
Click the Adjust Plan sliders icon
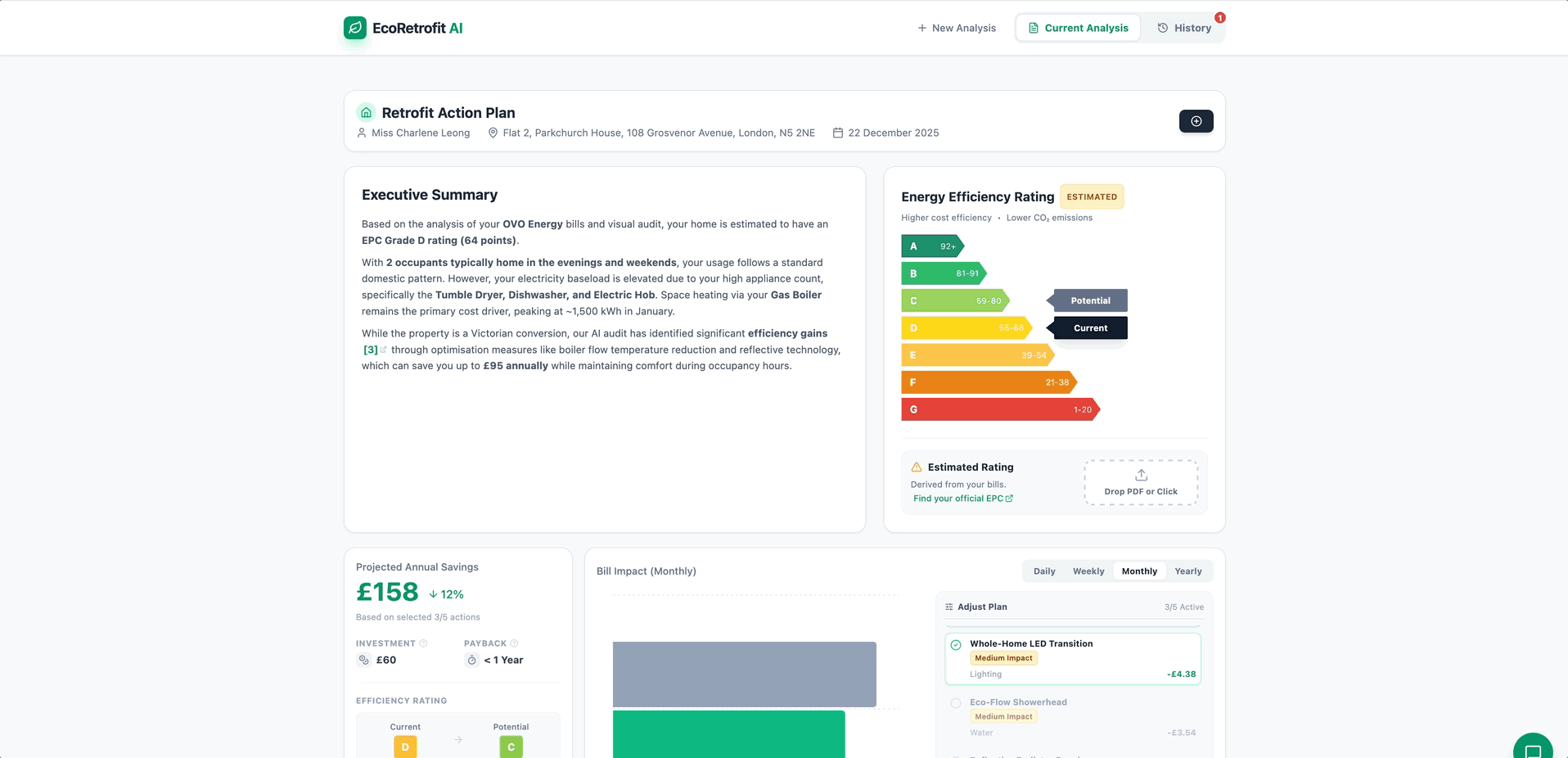(949, 607)
